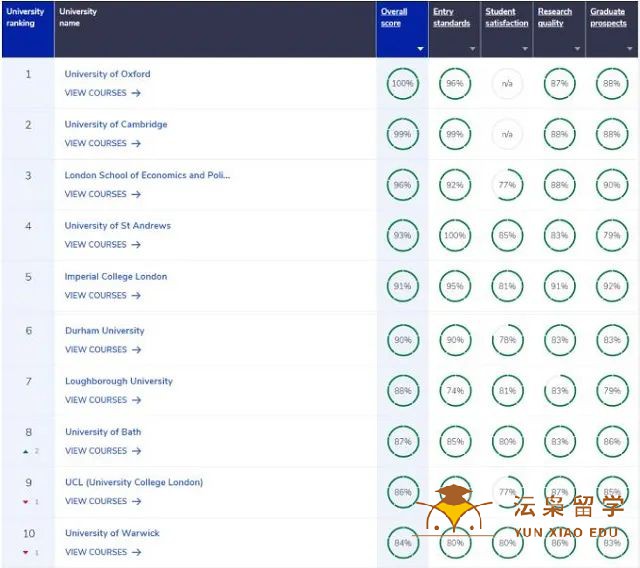Viewport: 640px width, 568px height.
Task: Open the University of Cambridge link
Action: coord(116,124)
